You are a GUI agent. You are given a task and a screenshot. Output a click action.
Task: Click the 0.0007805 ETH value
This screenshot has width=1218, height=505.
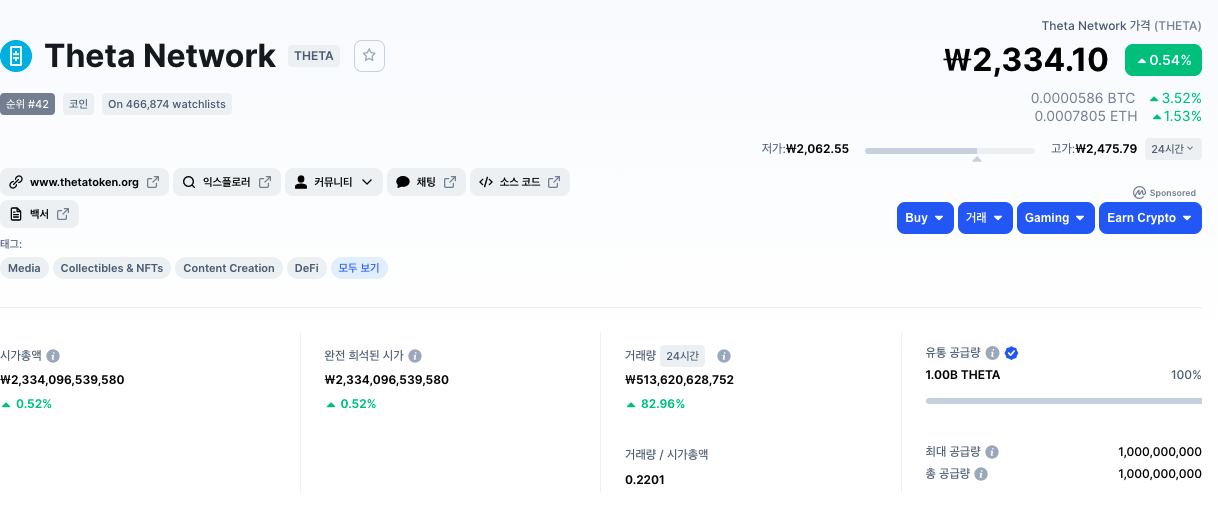click(1086, 116)
